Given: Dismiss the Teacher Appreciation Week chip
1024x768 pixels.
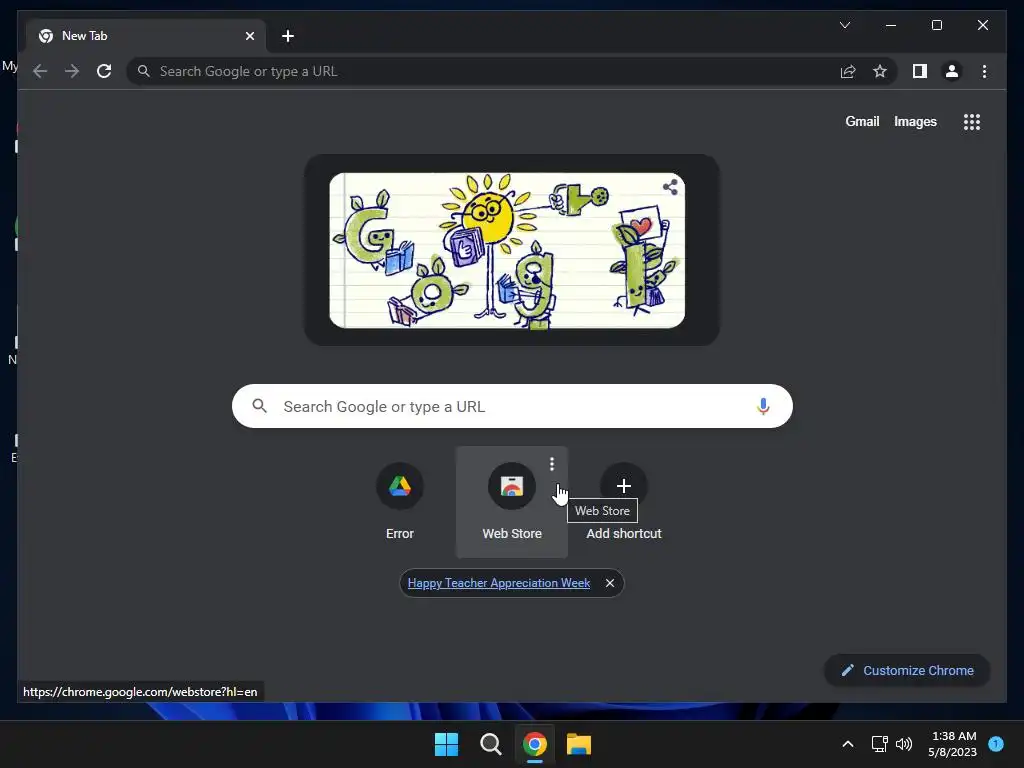Looking at the screenshot, I should click(609, 583).
